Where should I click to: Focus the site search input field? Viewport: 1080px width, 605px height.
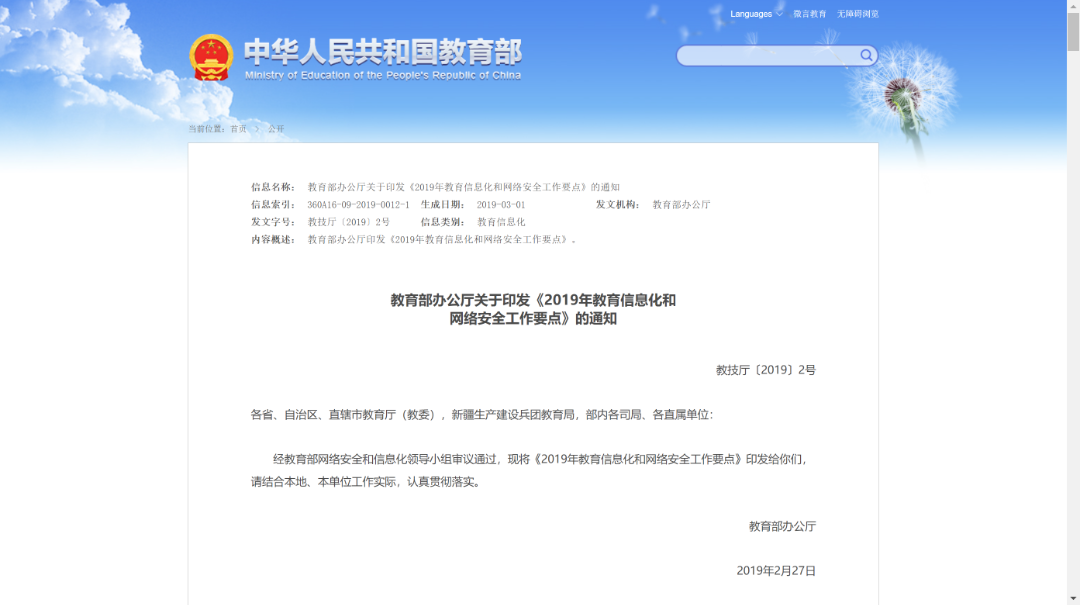pyautogui.click(x=767, y=56)
